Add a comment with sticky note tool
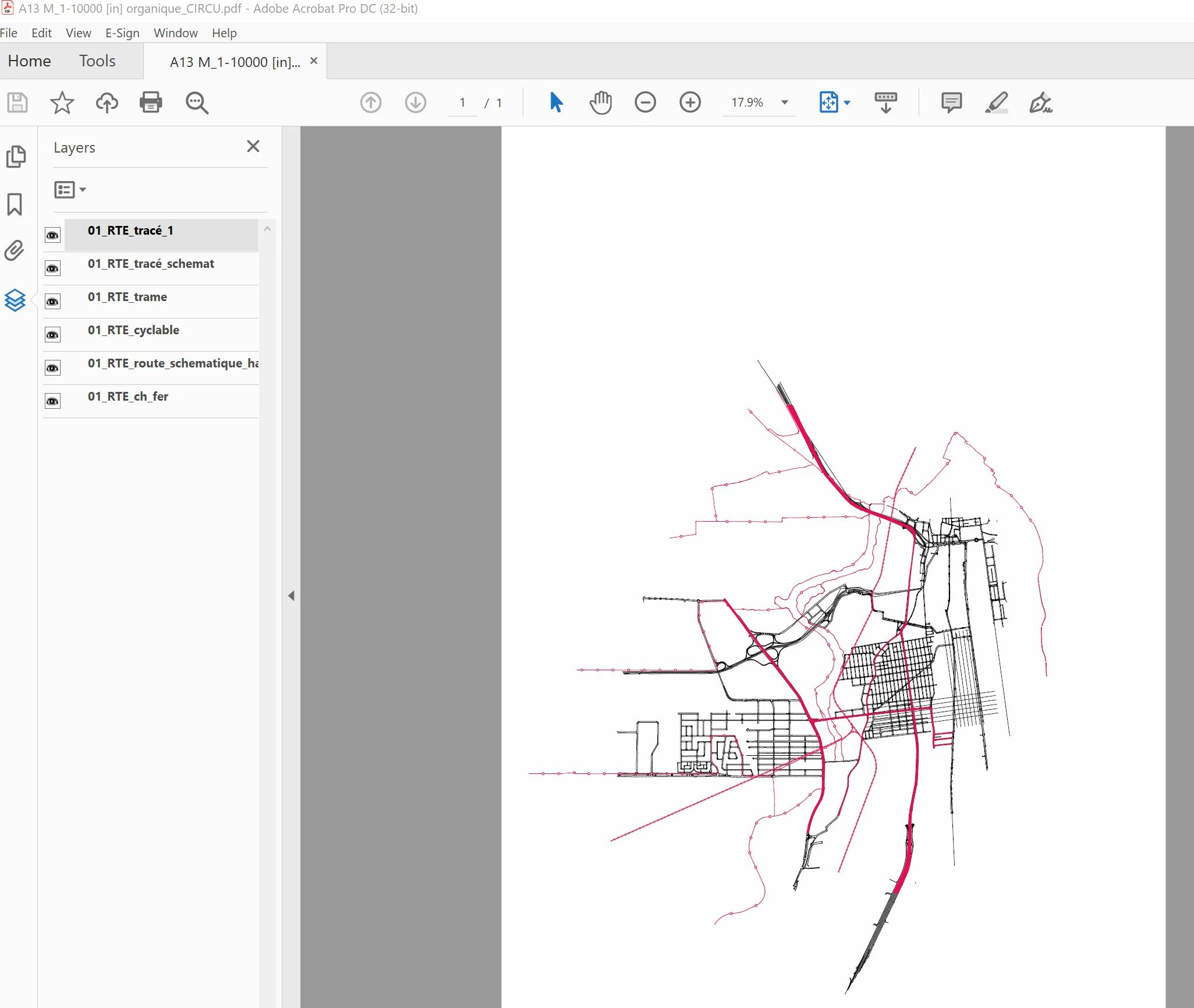Viewport: 1194px width, 1008px height. 951,103
